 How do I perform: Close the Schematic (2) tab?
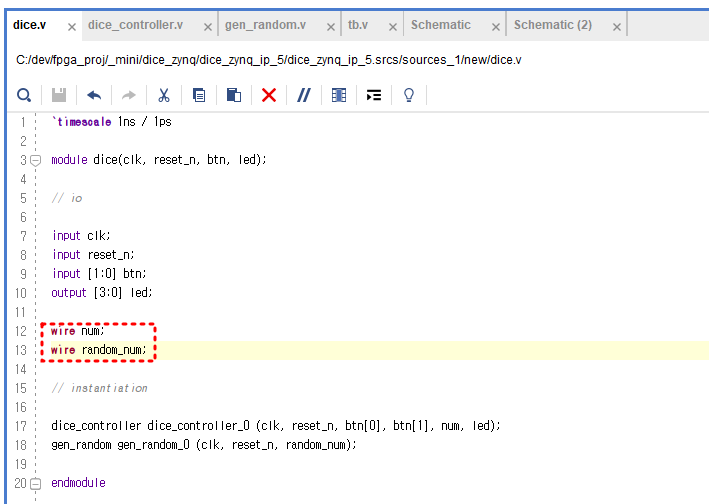pos(616,27)
